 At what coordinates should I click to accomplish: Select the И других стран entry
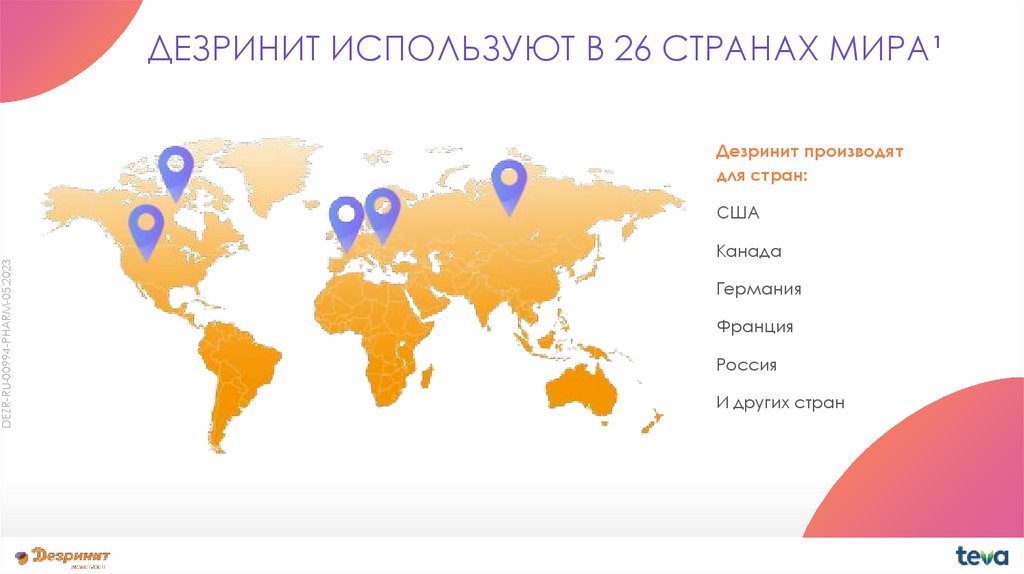780,402
